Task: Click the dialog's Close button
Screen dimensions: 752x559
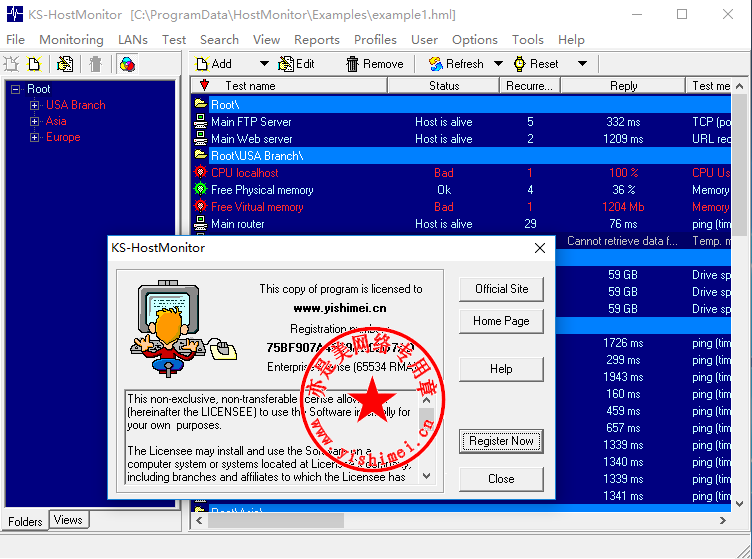Action: click(501, 479)
